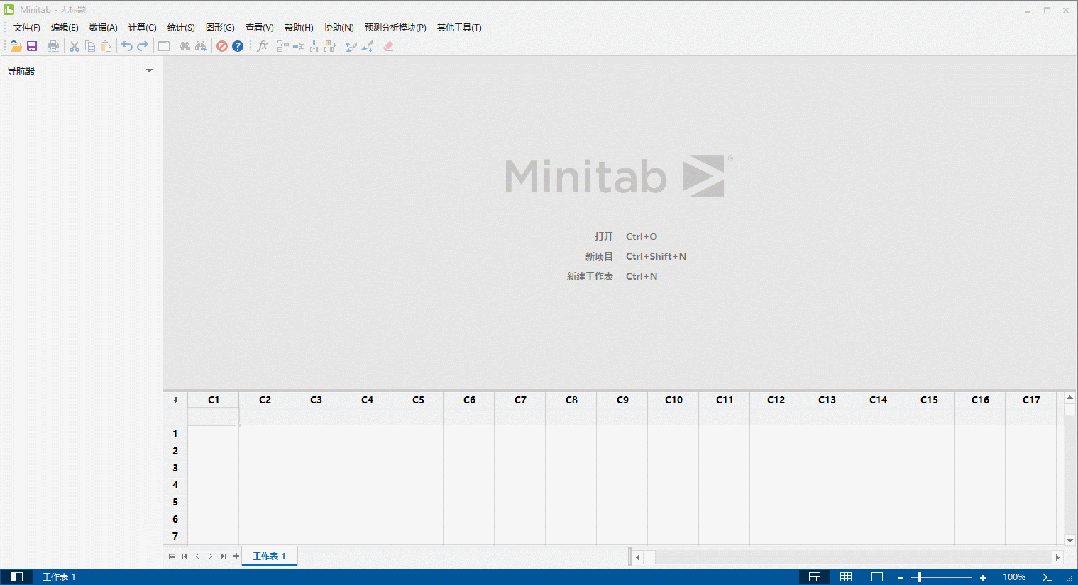Screen dimensions: 1078x585
Task: Click the blue Help question-mark icon
Action: pos(238,46)
